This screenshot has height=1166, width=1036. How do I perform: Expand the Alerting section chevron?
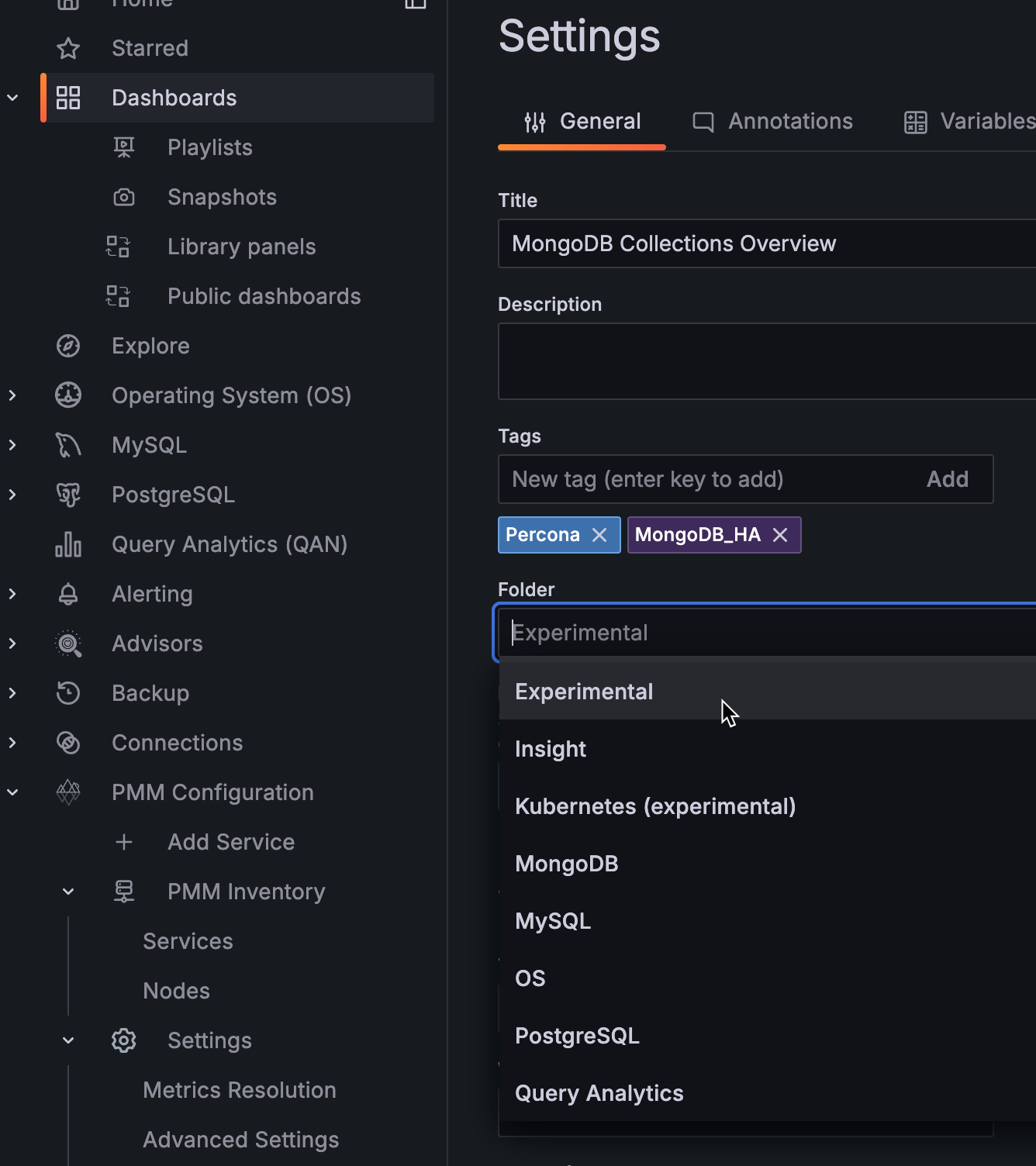point(12,594)
